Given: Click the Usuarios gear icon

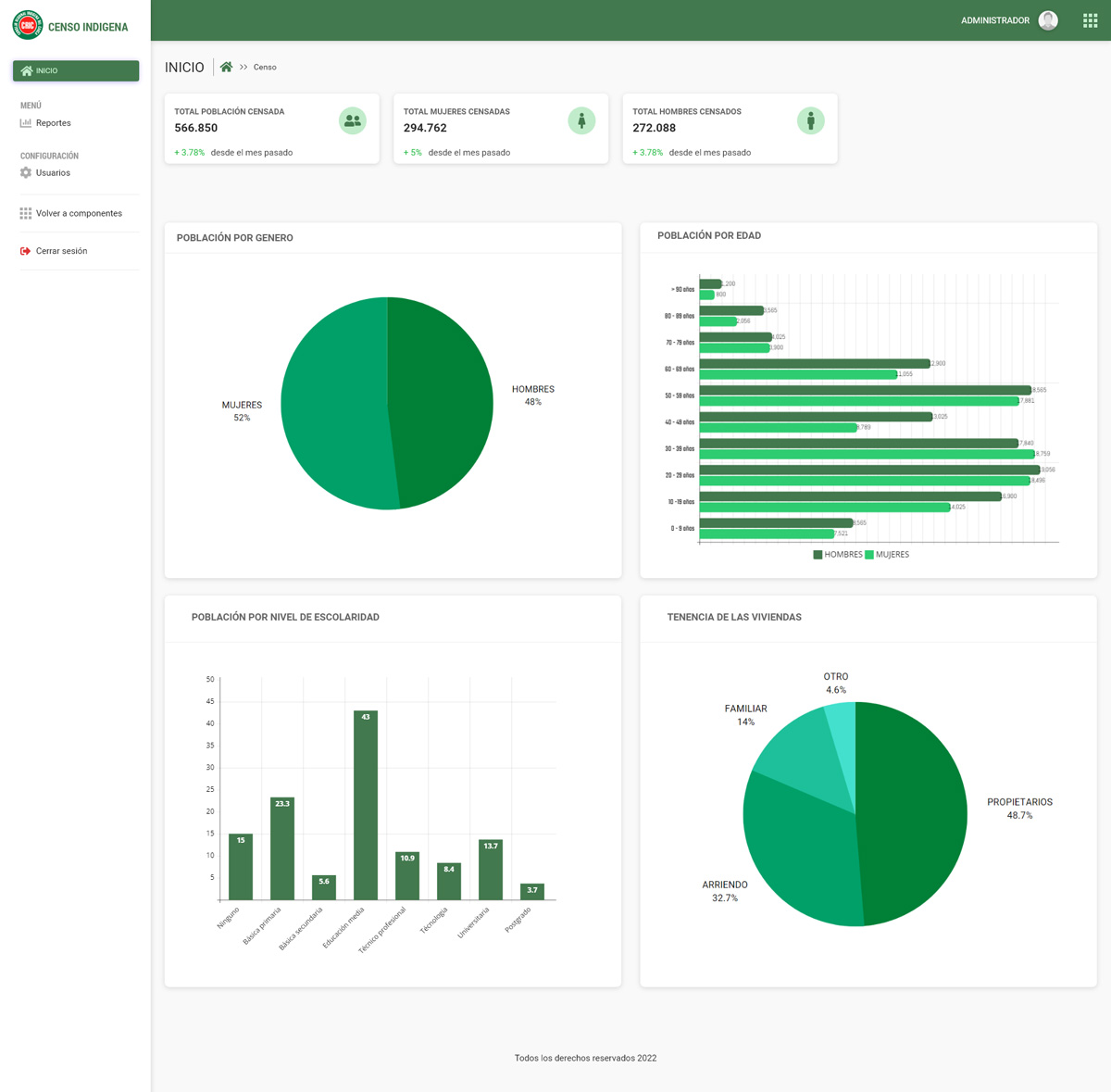Looking at the screenshot, I should point(26,173).
